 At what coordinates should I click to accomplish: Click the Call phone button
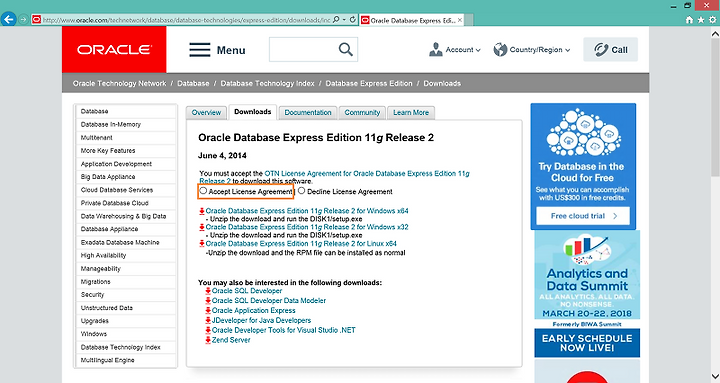coord(610,50)
